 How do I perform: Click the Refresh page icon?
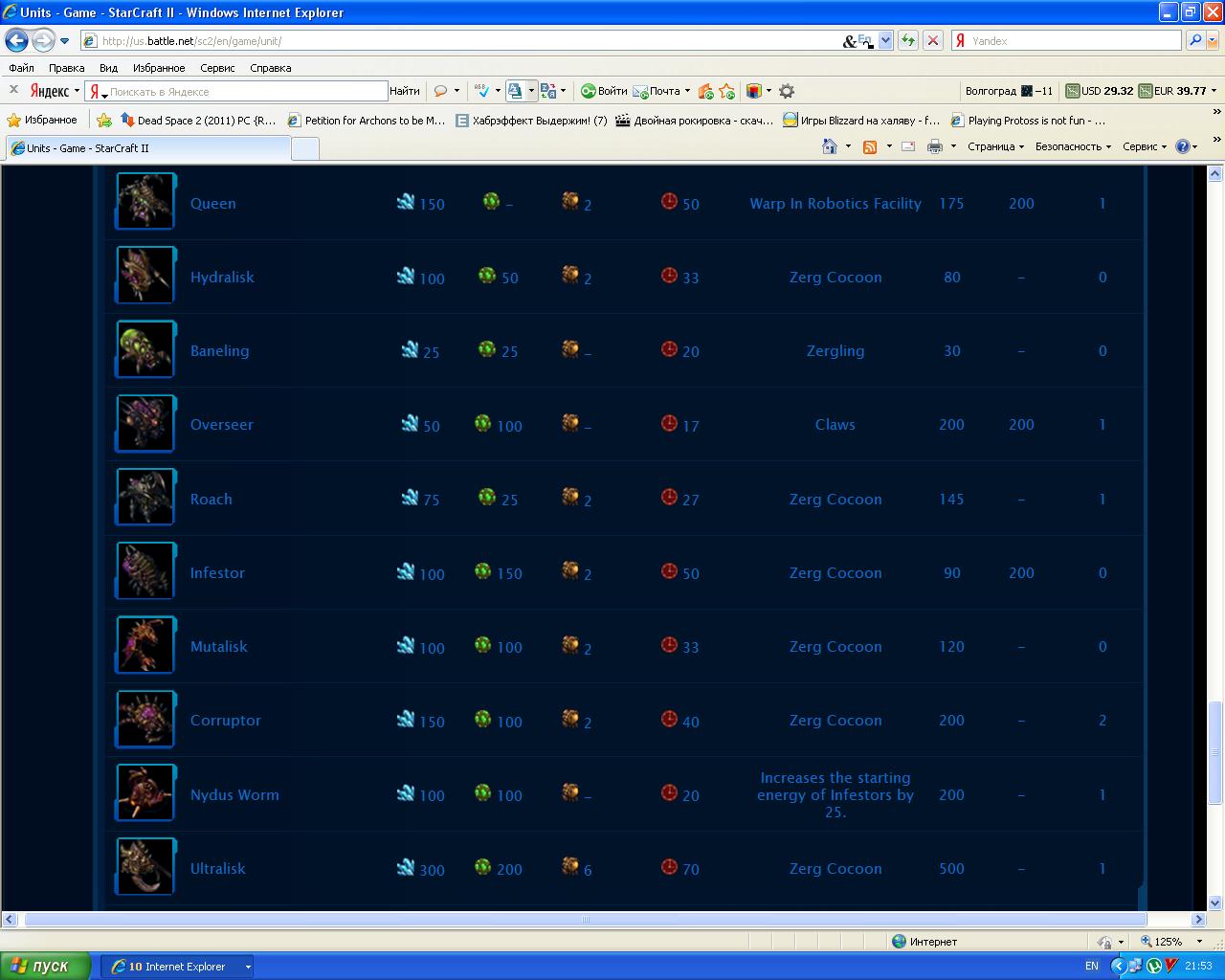pos(907,40)
